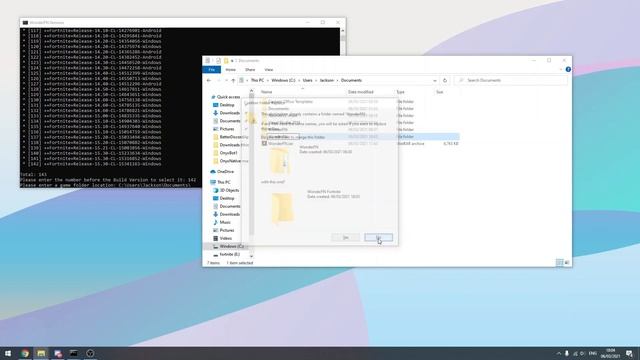Click '1 item selected' in status bar

[240, 263]
